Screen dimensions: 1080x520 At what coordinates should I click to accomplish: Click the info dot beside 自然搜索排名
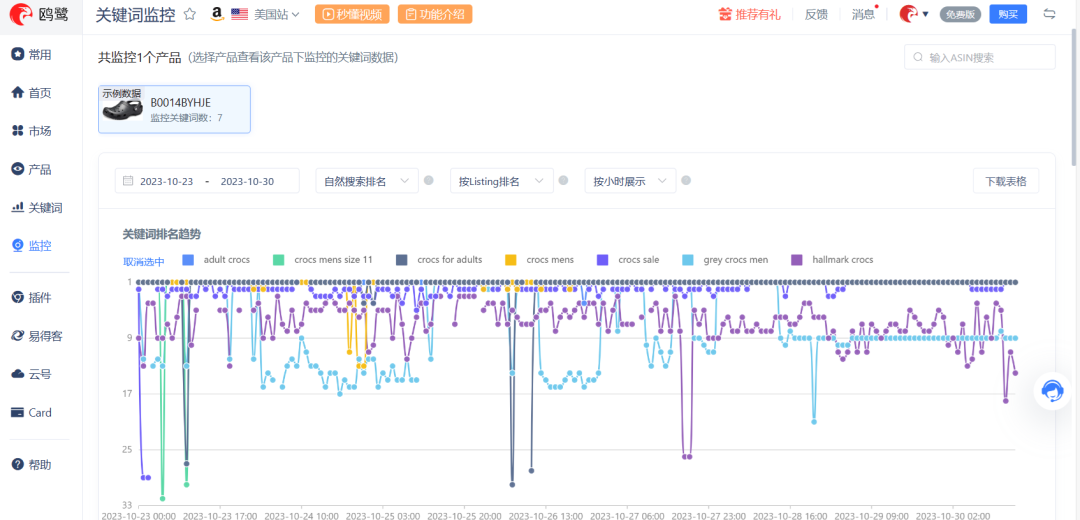coord(428,181)
